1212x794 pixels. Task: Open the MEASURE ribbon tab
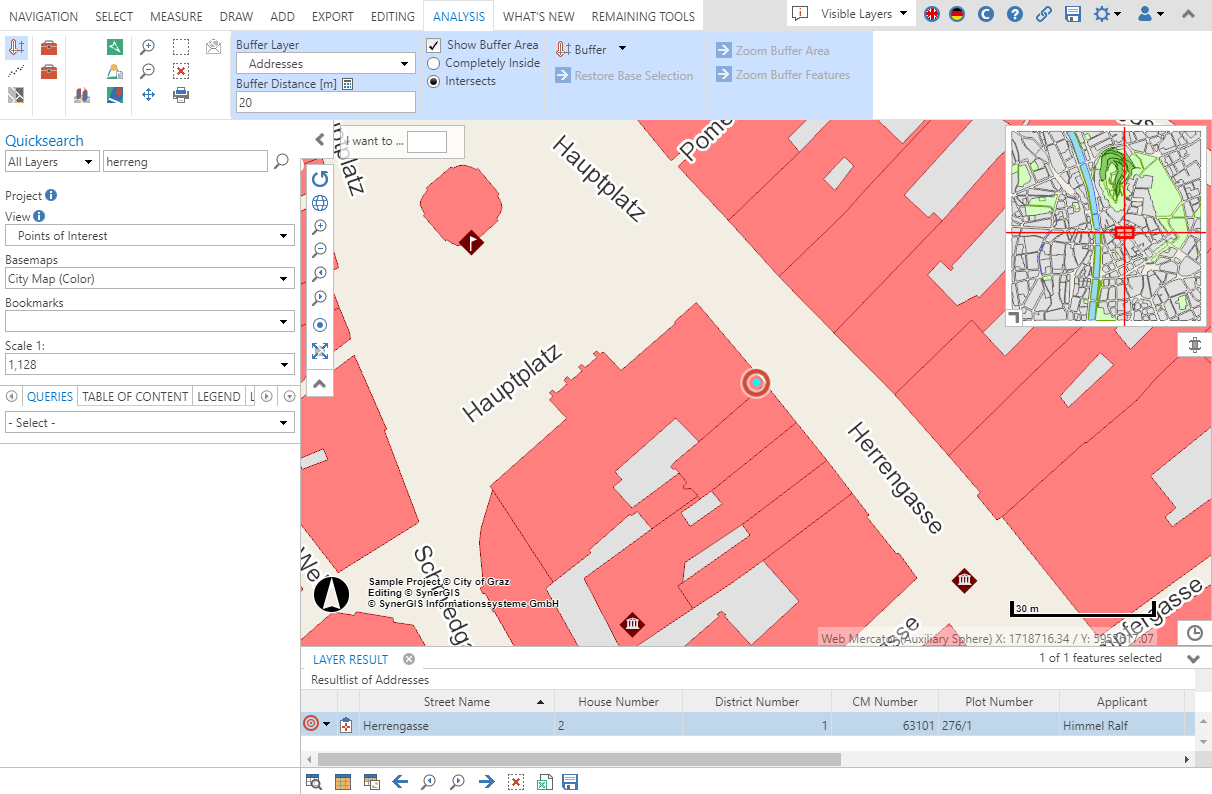[x=176, y=16]
